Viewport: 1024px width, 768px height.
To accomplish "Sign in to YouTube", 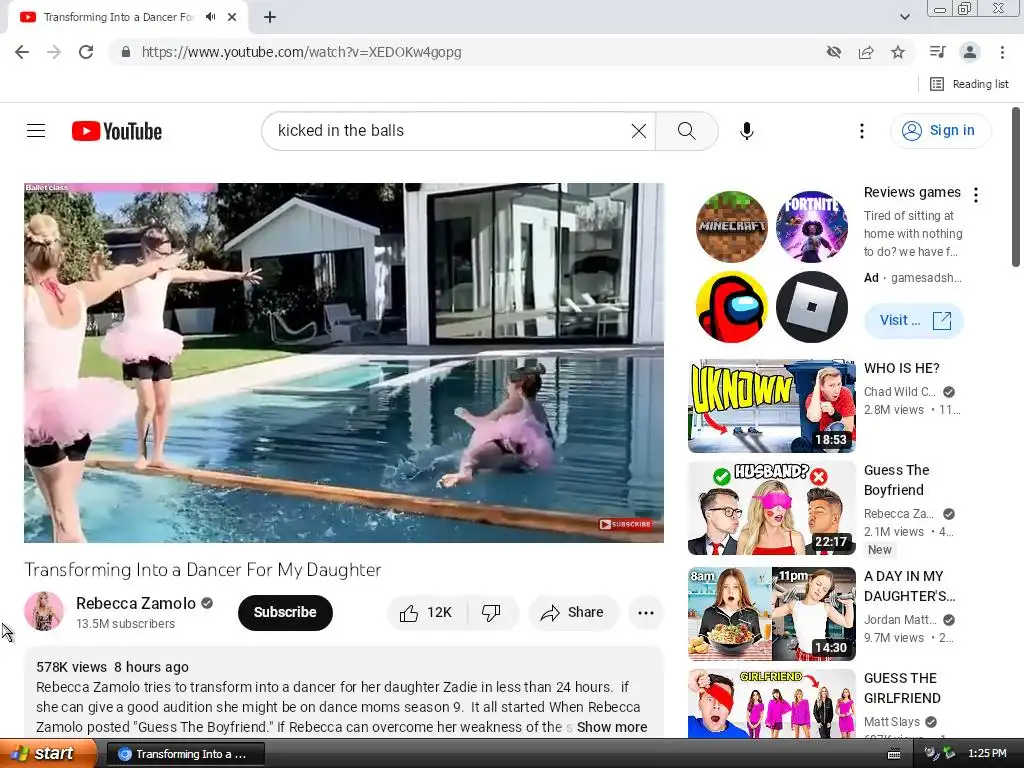I will [x=940, y=131].
